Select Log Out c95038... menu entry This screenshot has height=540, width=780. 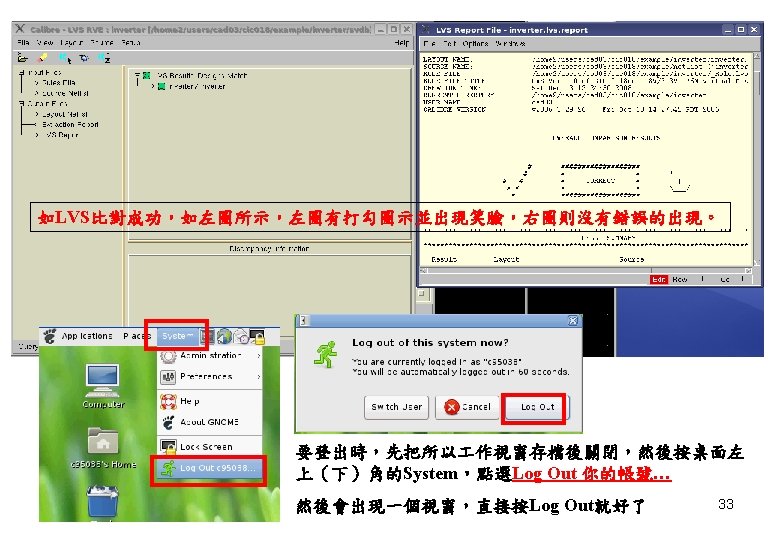(x=209, y=468)
